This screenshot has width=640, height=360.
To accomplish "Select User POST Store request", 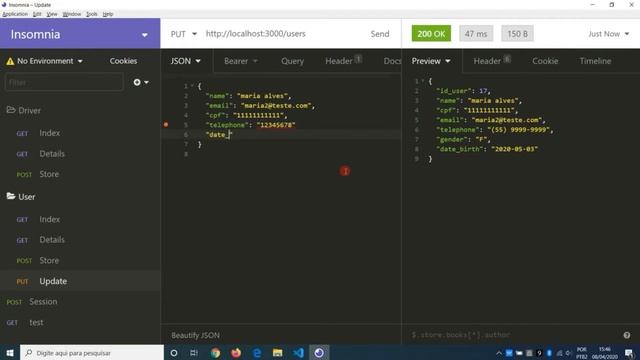I will pyautogui.click(x=80, y=260).
